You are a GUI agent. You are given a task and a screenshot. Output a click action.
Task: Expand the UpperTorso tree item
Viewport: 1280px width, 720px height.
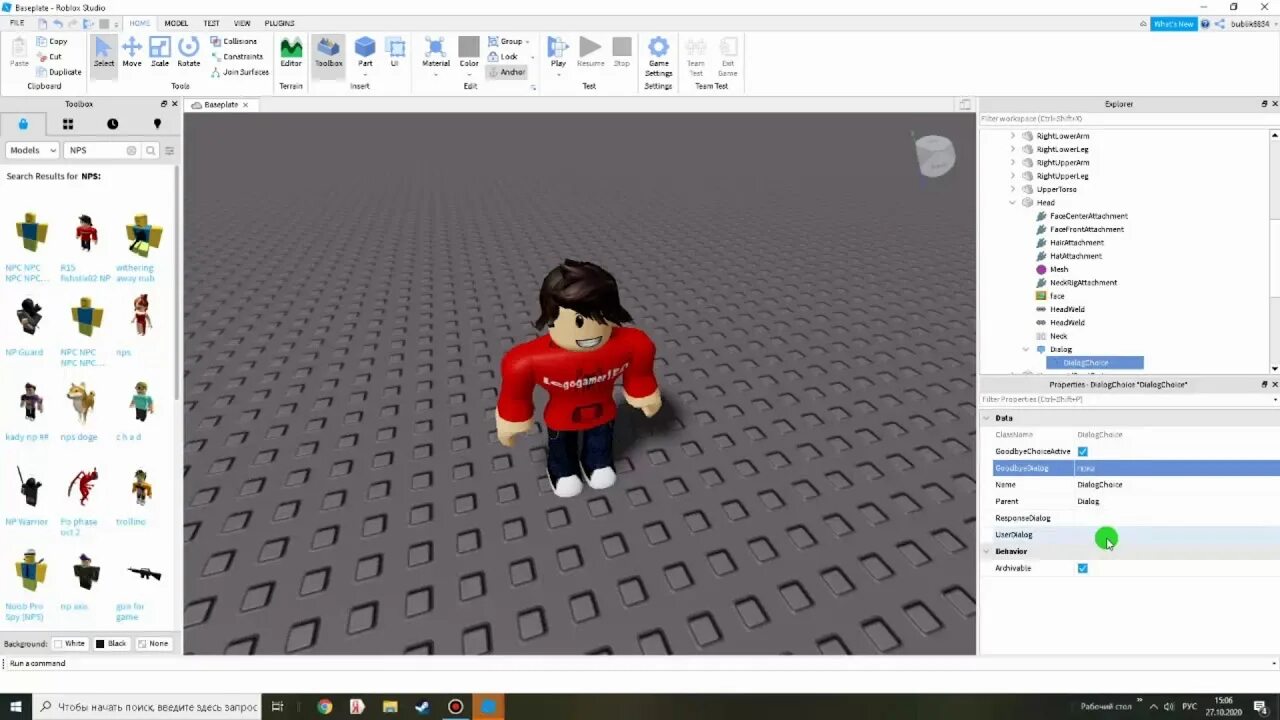(x=1012, y=189)
